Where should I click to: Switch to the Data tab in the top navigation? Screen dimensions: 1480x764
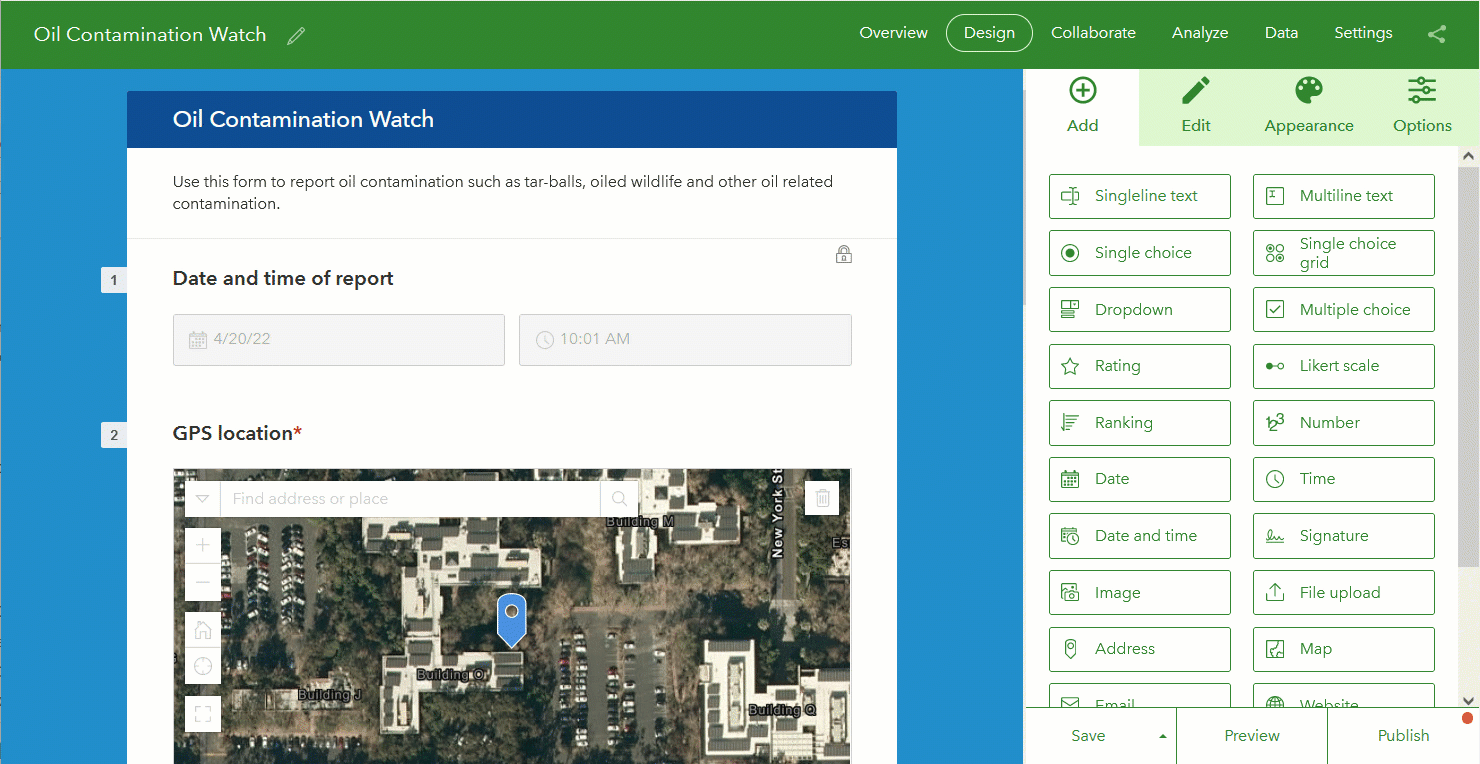pos(1281,33)
